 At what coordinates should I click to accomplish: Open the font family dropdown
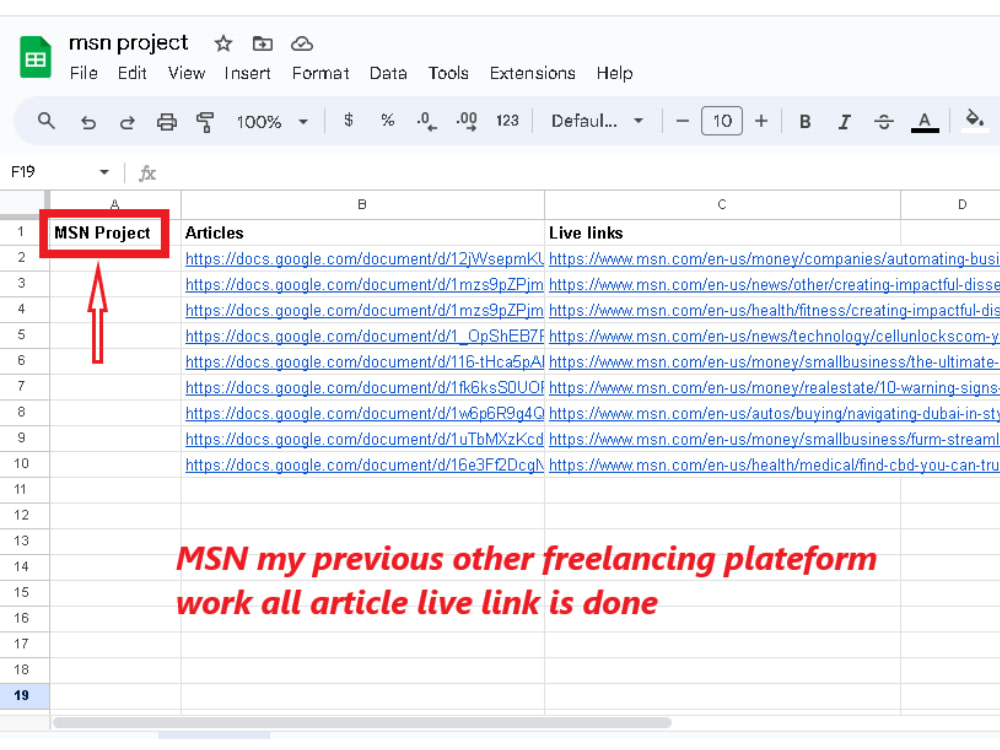point(597,121)
